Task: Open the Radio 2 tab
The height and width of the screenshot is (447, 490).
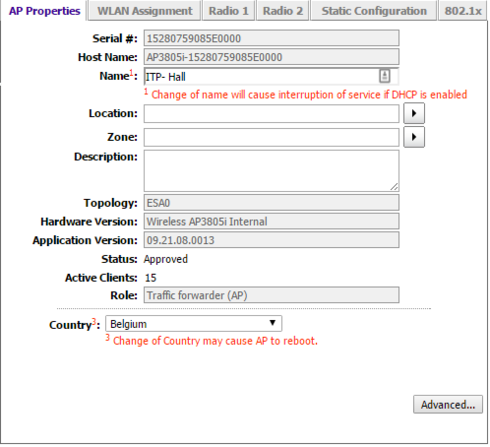Action: pyautogui.click(x=283, y=11)
